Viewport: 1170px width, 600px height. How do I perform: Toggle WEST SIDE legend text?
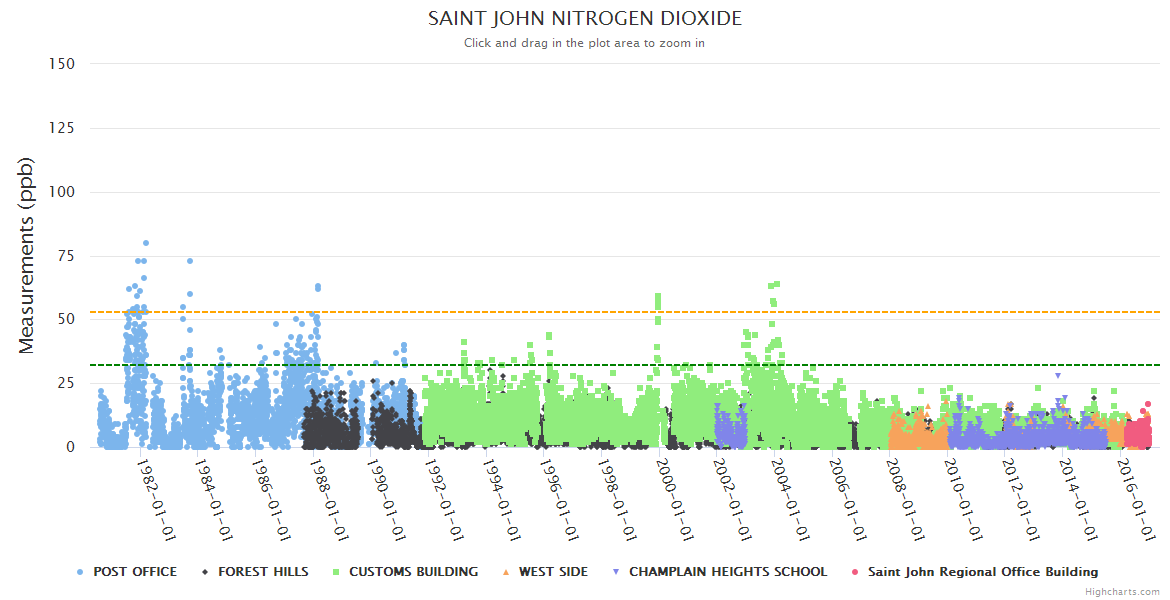pyautogui.click(x=553, y=572)
